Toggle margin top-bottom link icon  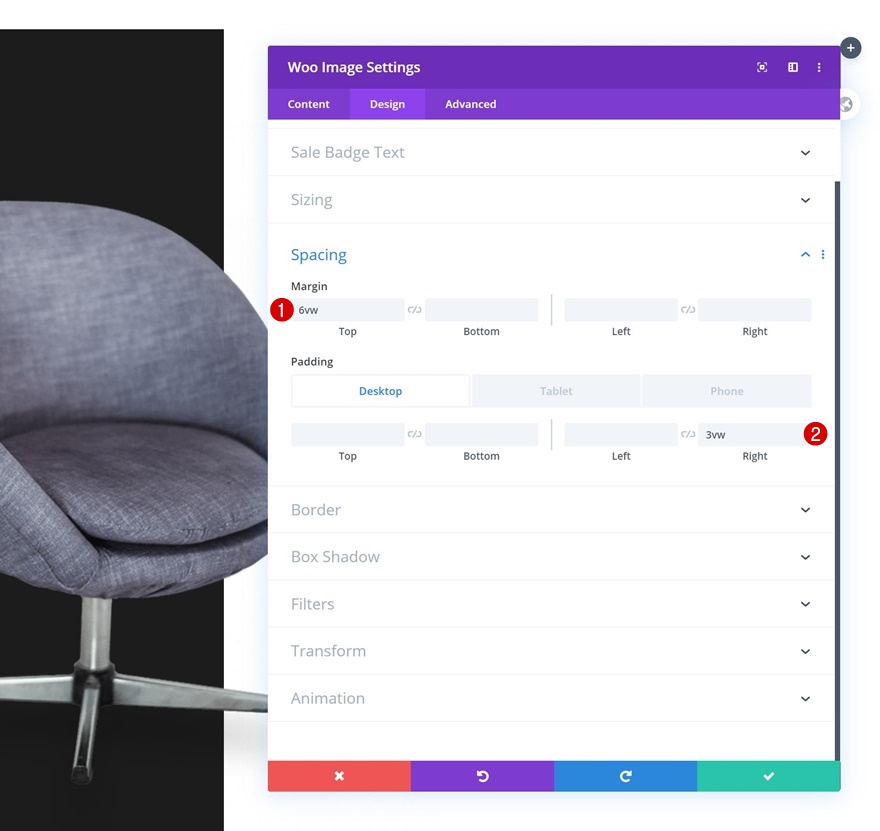tap(414, 310)
